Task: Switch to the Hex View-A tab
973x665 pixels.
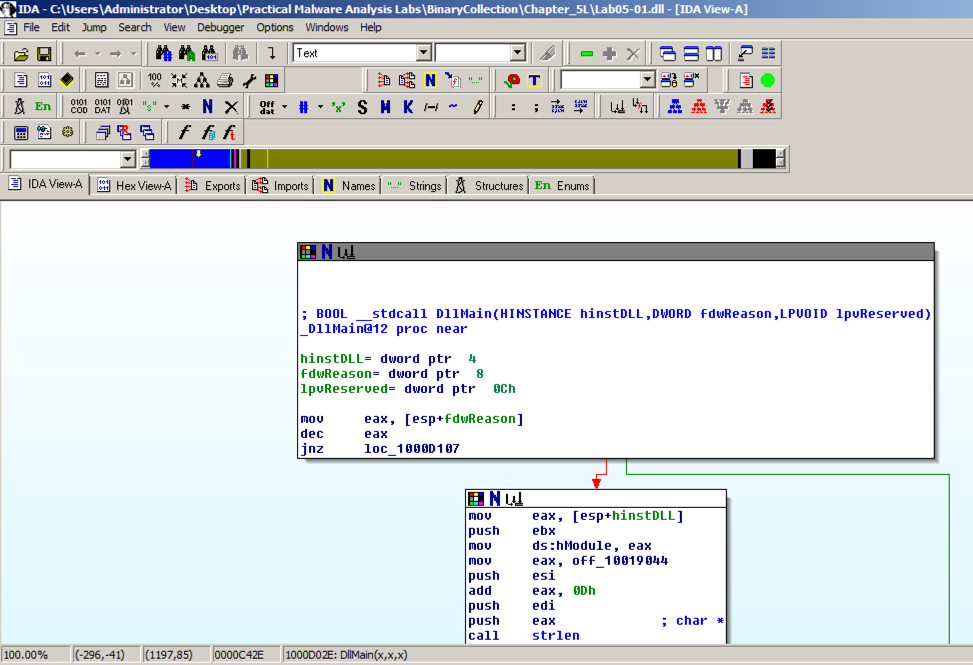Action: tap(135, 185)
